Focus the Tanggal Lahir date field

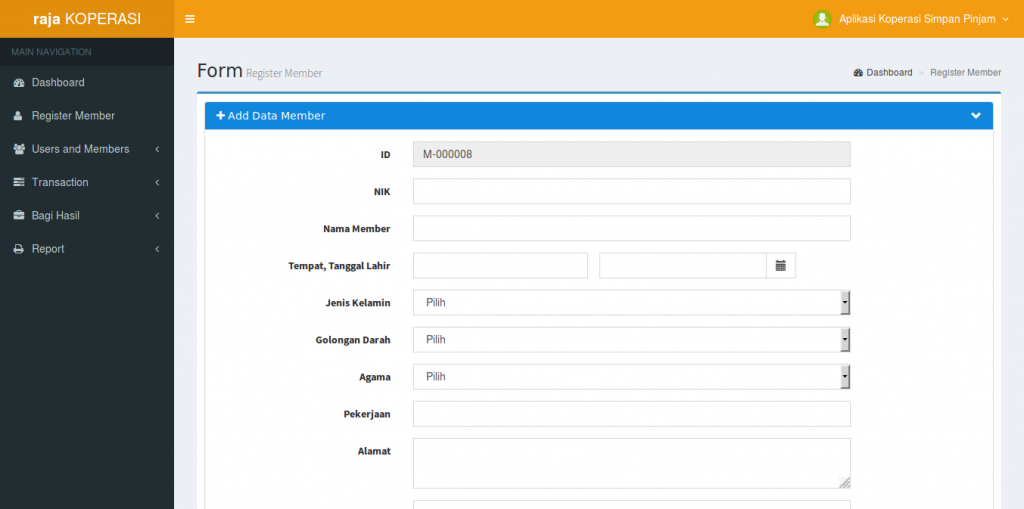(682, 266)
